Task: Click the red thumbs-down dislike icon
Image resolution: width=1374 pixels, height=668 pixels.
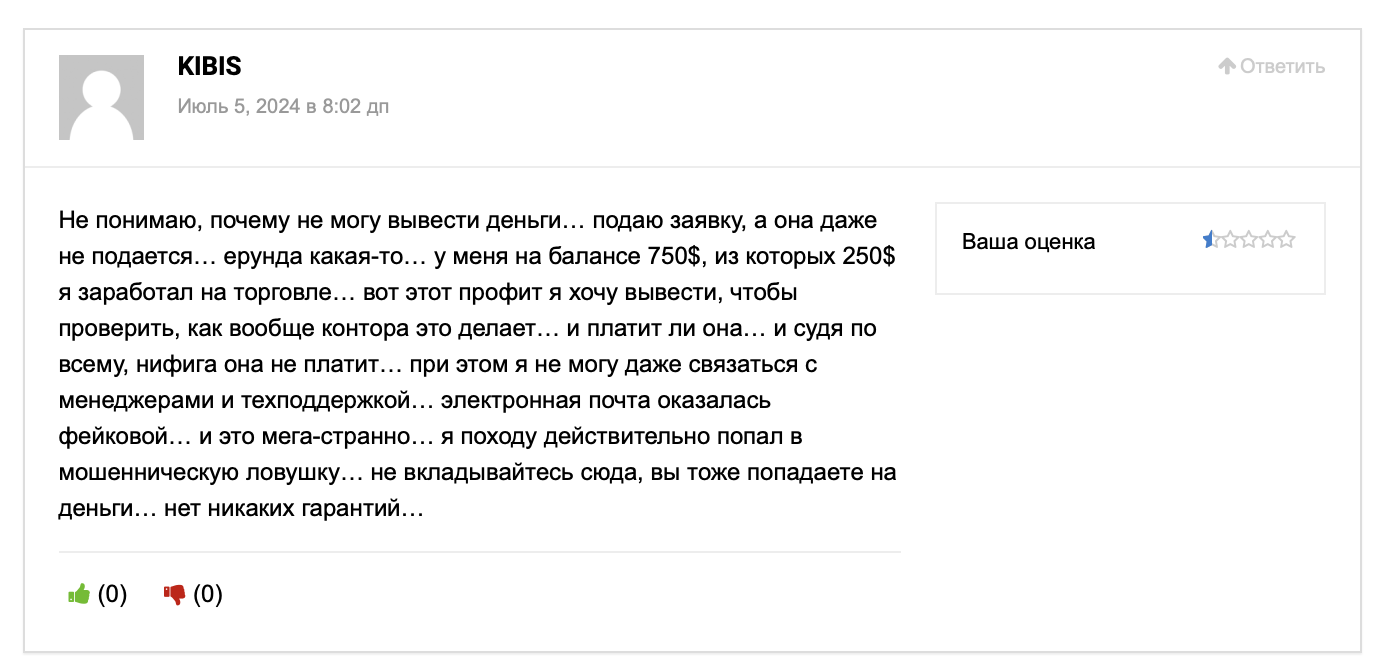Action: pos(174,594)
